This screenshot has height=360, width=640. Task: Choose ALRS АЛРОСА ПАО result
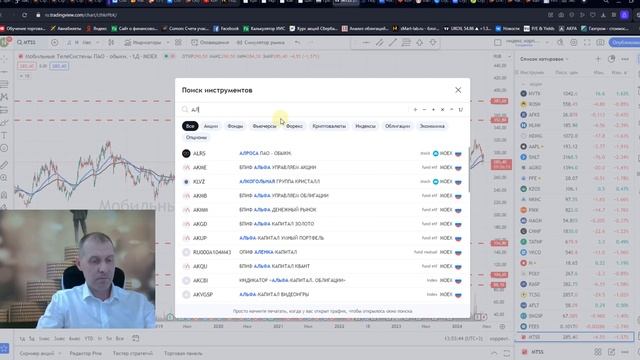click(x=322, y=153)
